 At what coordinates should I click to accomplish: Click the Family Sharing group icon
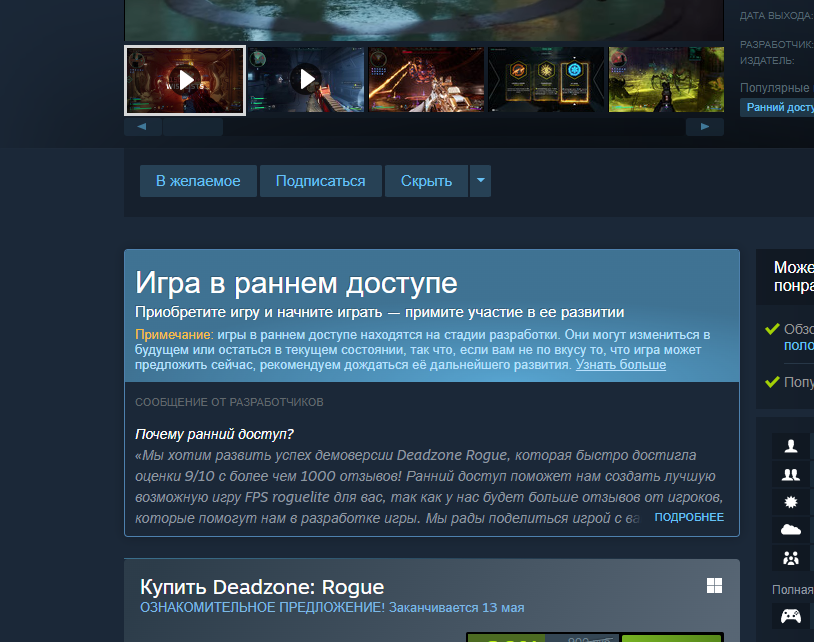pos(791,558)
